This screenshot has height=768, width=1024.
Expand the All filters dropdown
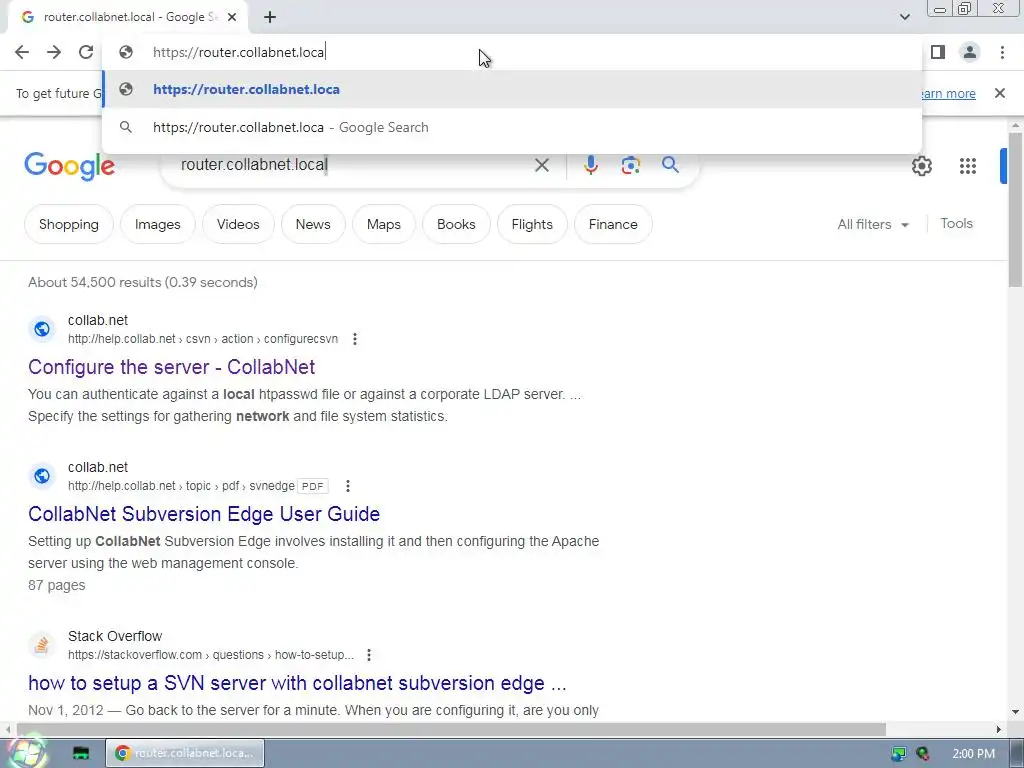pyautogui.click(x=873, y=224)
